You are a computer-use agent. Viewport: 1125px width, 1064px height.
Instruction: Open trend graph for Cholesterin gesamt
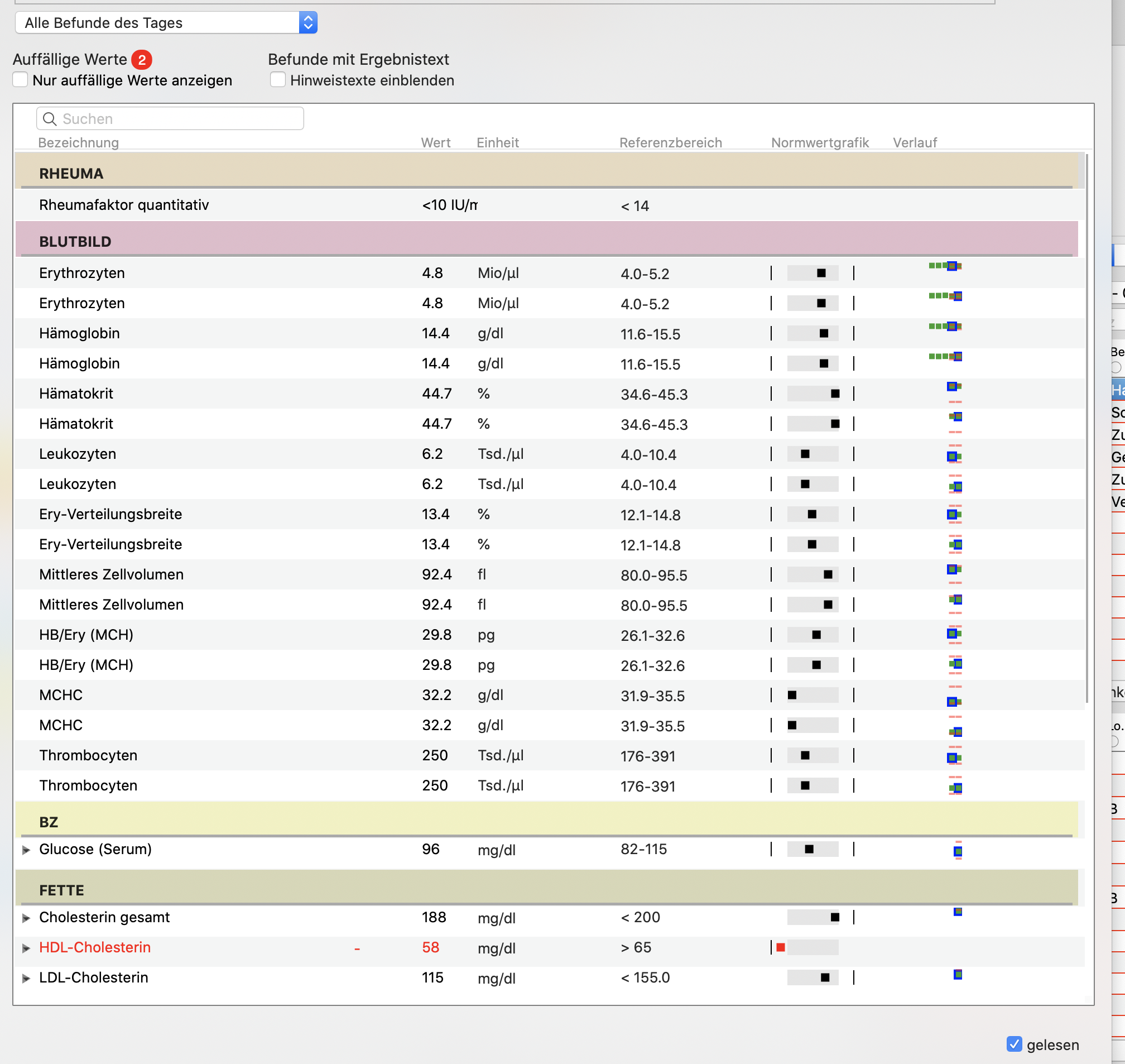958,912
